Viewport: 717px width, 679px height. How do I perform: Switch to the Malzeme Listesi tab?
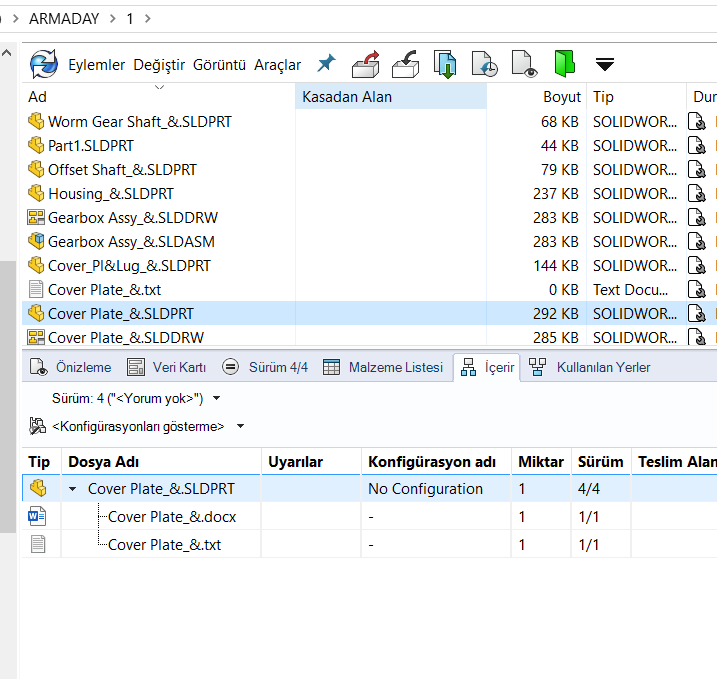384,367
